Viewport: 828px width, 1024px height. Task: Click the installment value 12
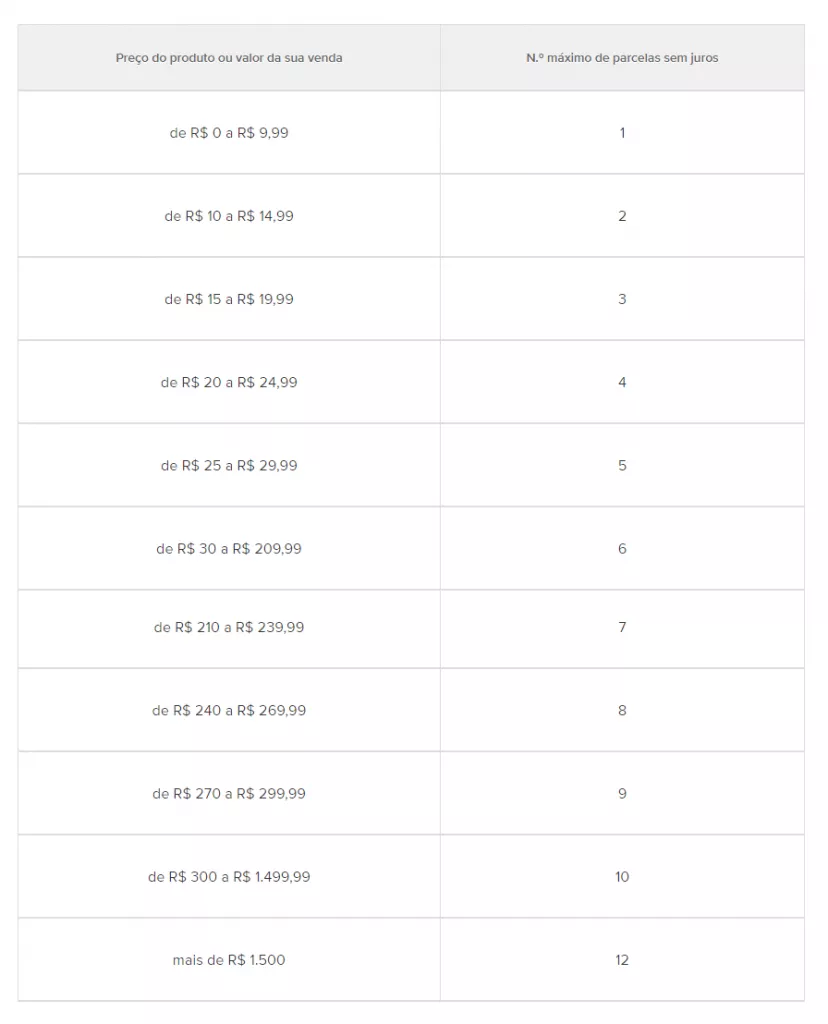click(x=622, y=960)
